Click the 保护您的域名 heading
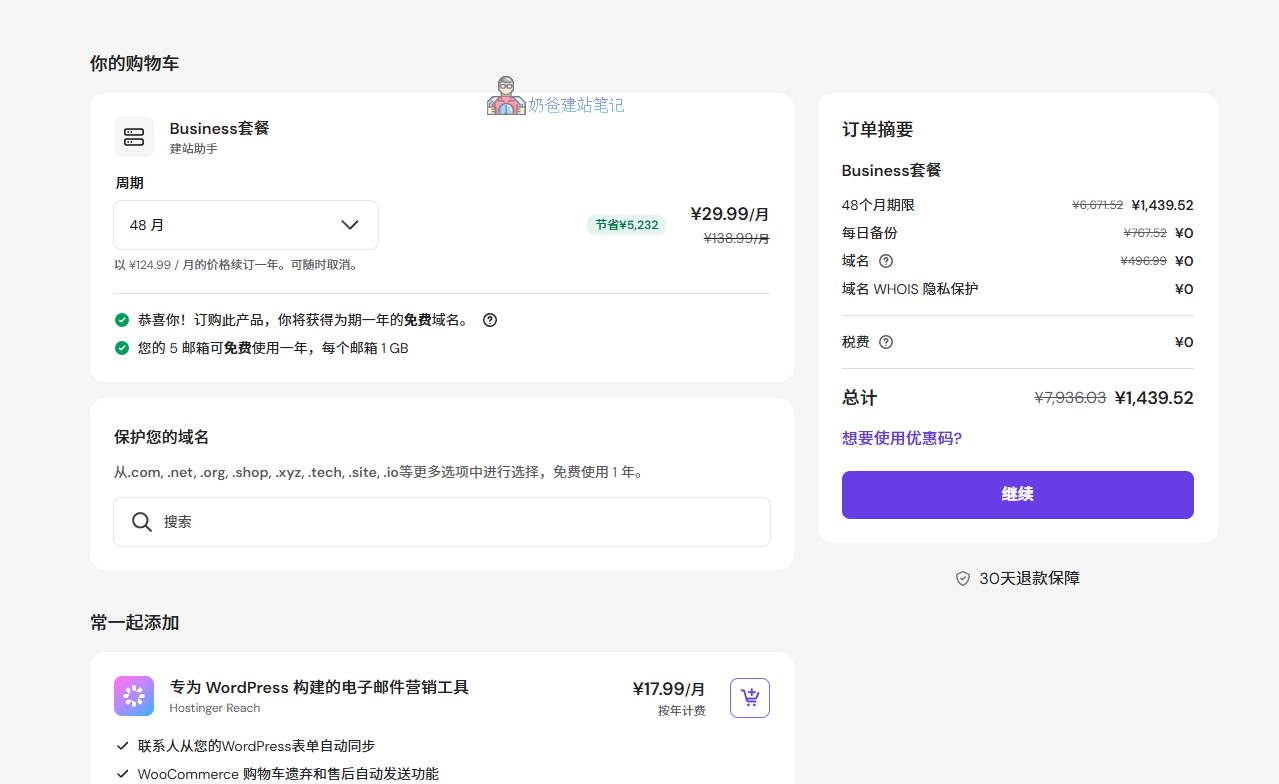The image size is (1279, 784). (162, 438)
